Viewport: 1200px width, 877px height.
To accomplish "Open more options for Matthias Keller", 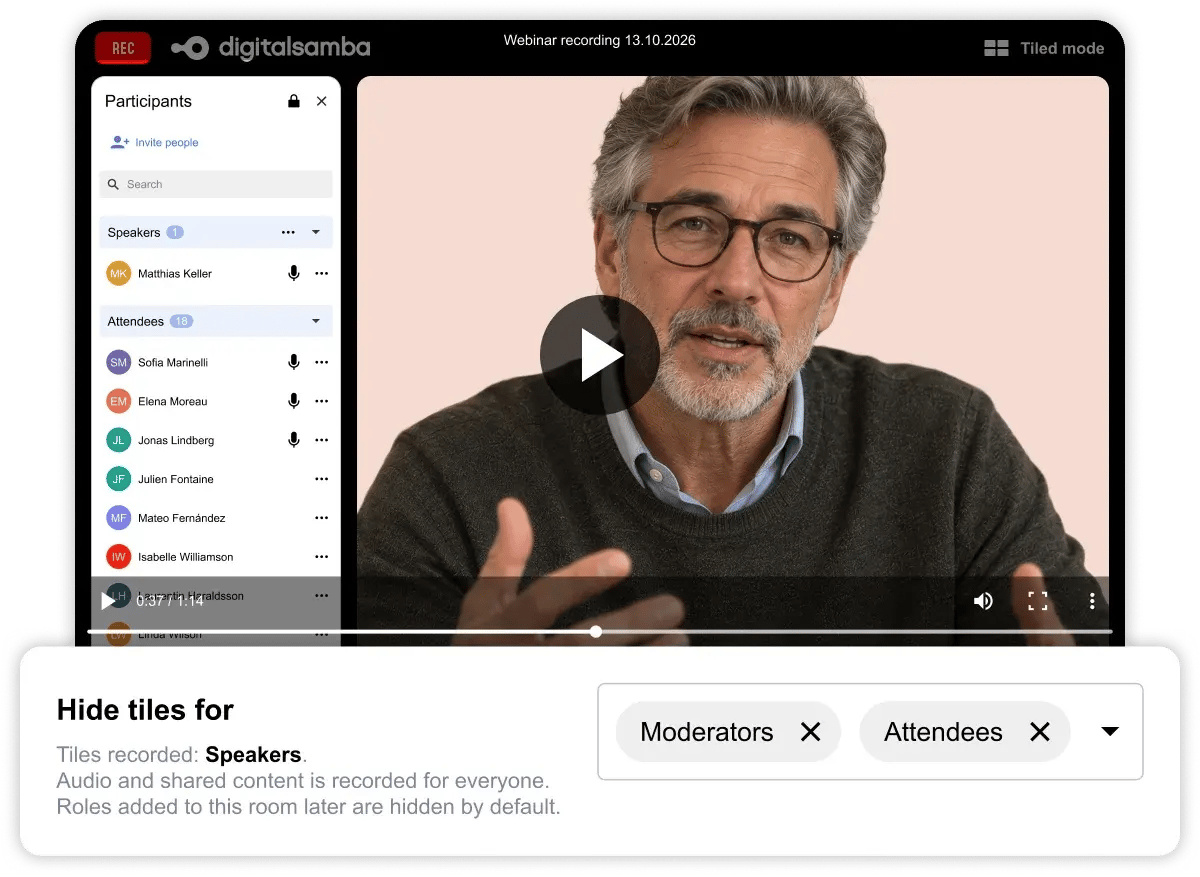I will point(321,273).
